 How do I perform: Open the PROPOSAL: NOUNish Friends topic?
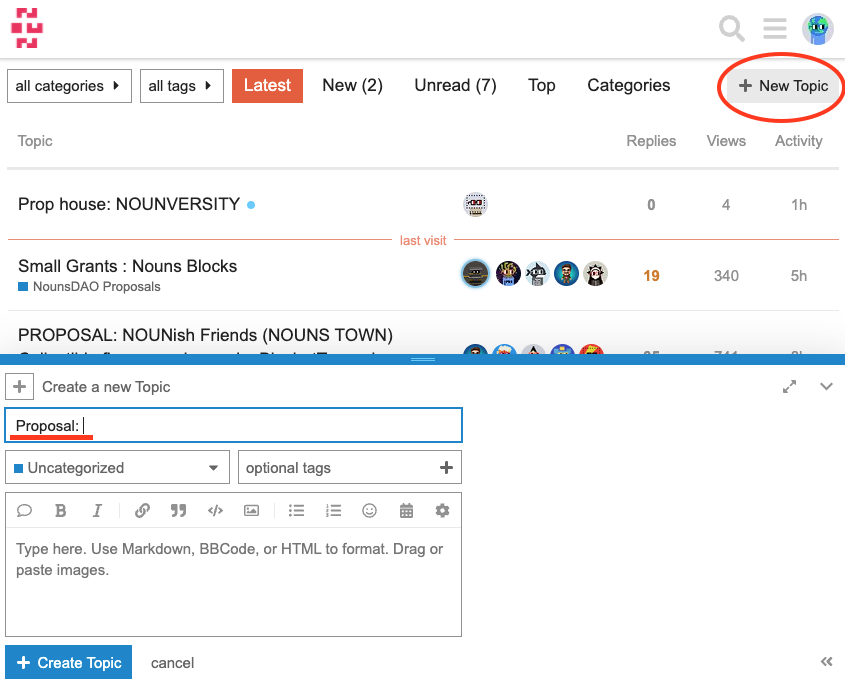pos(205,335)
